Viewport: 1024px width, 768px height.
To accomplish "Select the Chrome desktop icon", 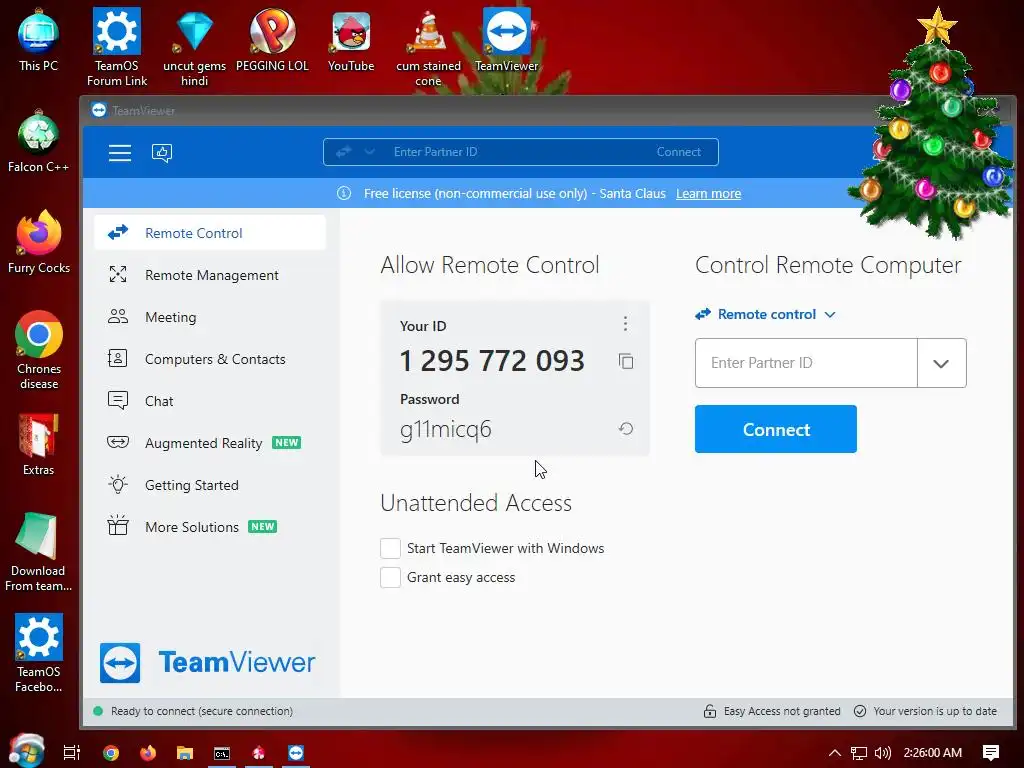I will coord(39,351).
